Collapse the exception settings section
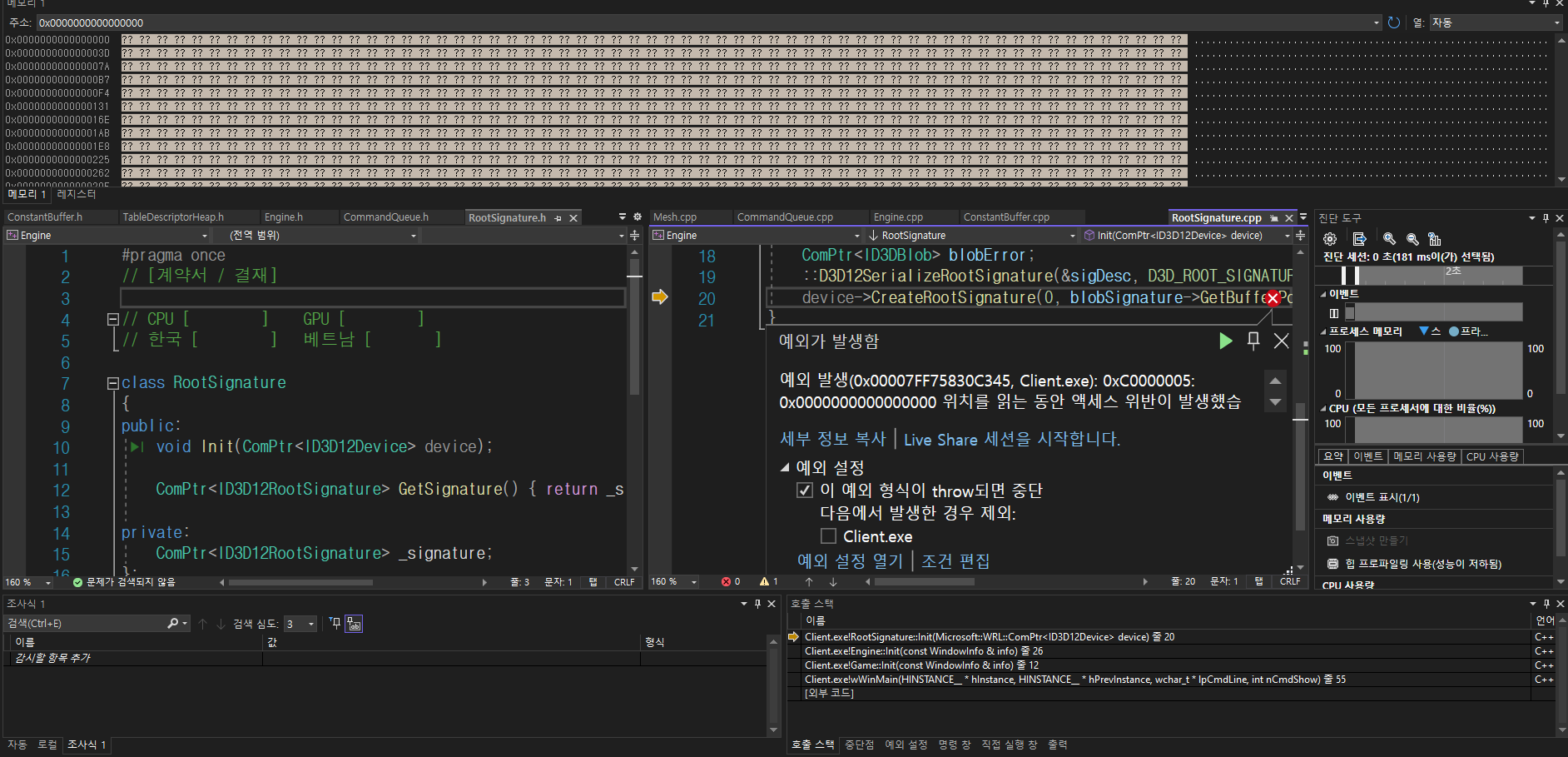 point(784,467)
